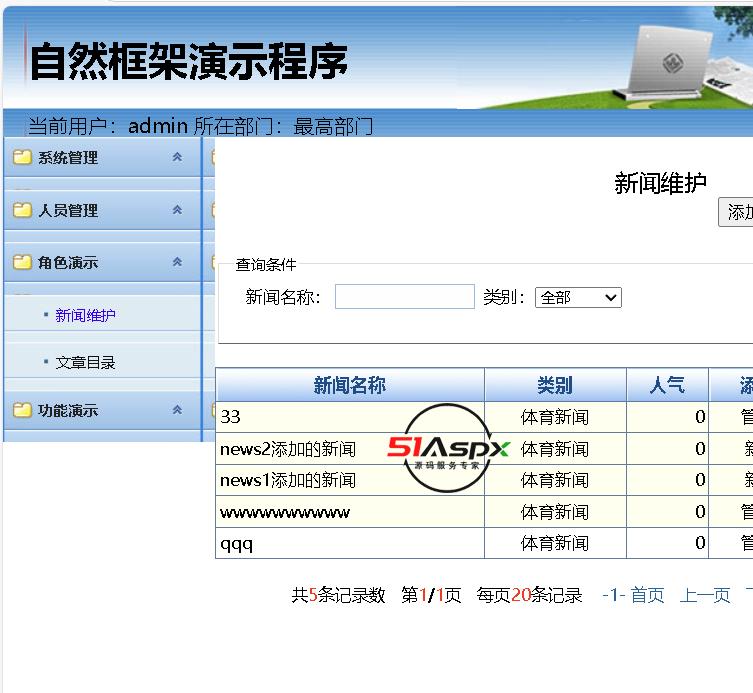Image resolution: width=753 pixels, height=693 pixels.
Task: Select the news row named qqq
Action: pyautogui.click(x=237, y=543)
